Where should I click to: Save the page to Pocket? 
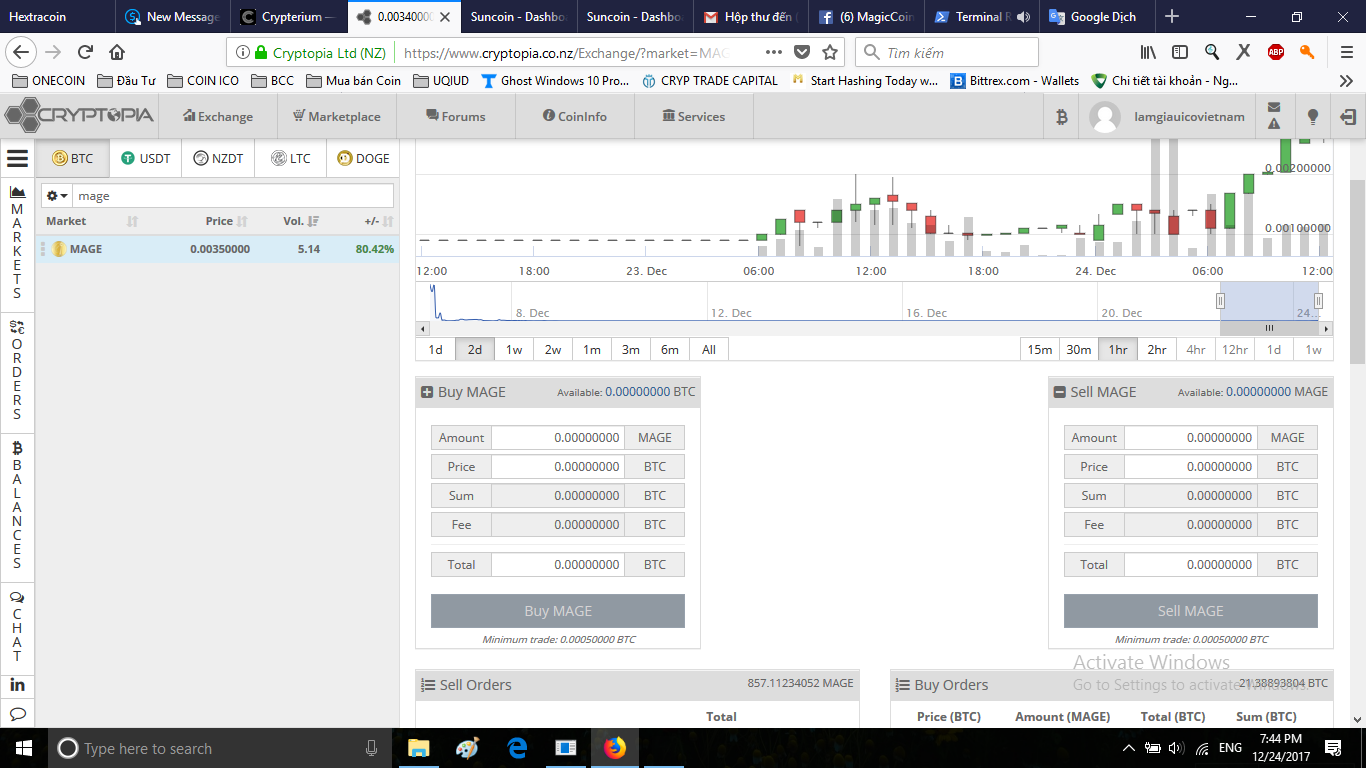tap(802, 52)
